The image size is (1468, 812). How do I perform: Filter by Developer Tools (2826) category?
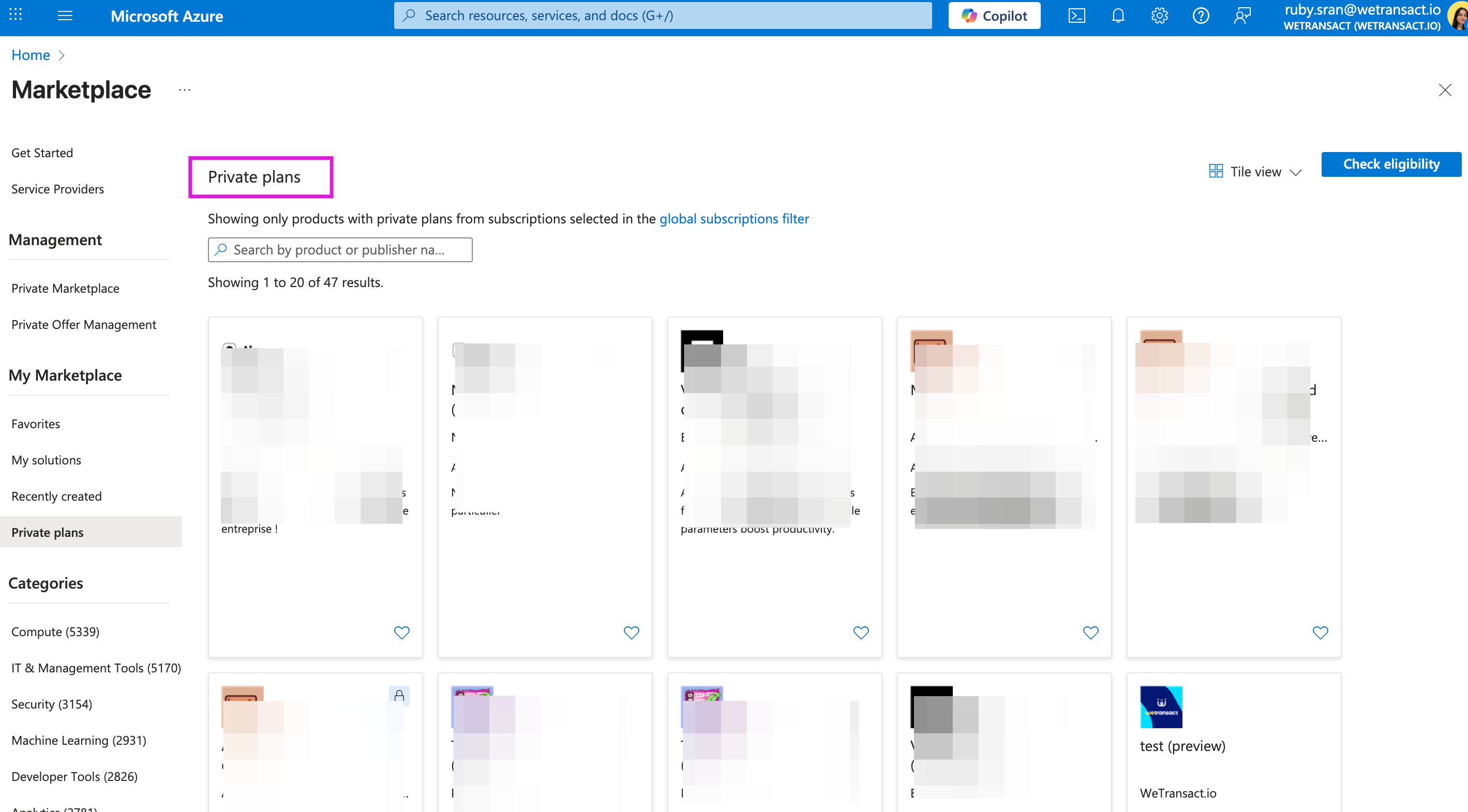tap(74, 776)
